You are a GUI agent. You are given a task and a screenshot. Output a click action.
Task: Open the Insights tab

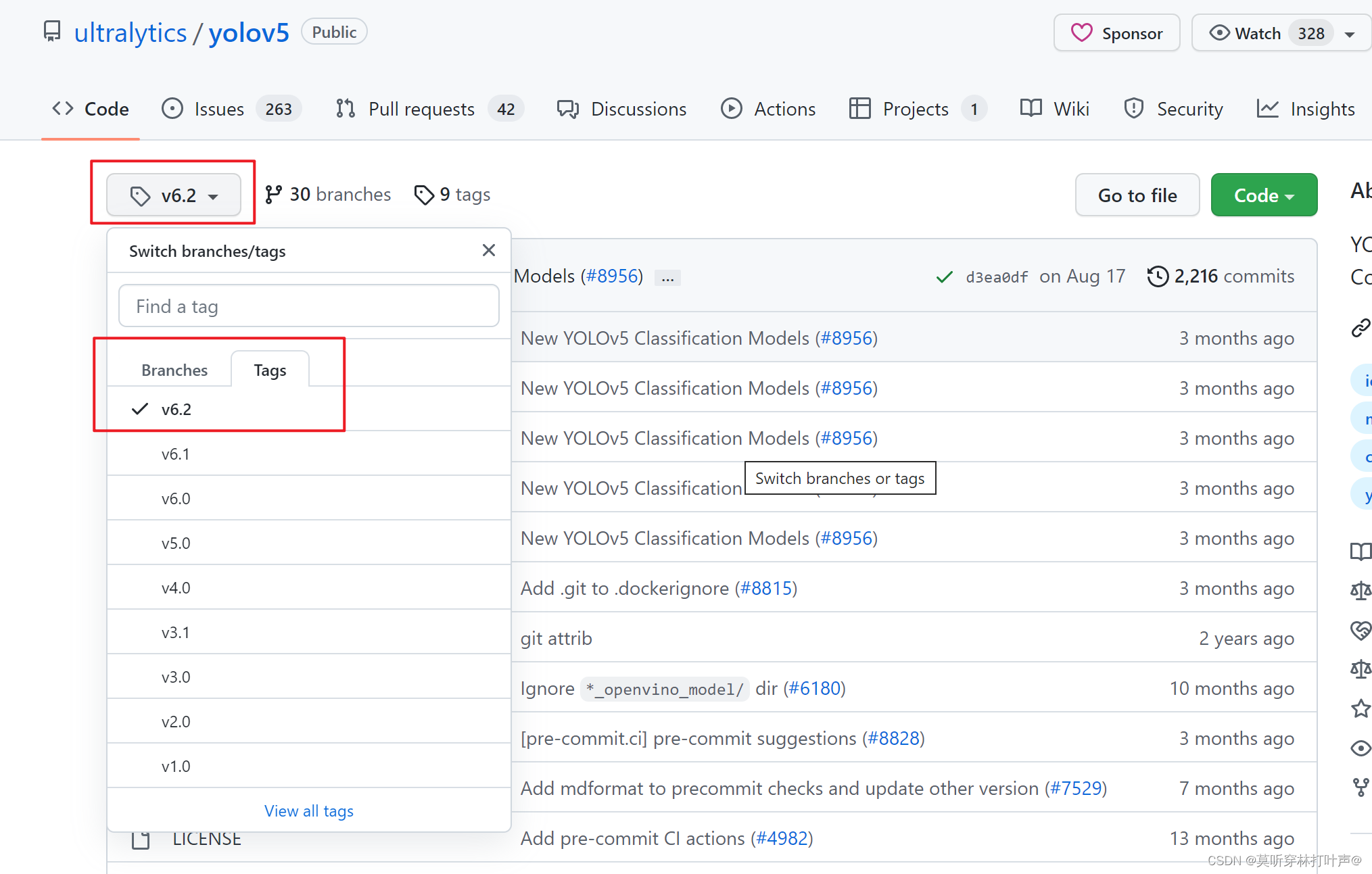(1306, 108)
